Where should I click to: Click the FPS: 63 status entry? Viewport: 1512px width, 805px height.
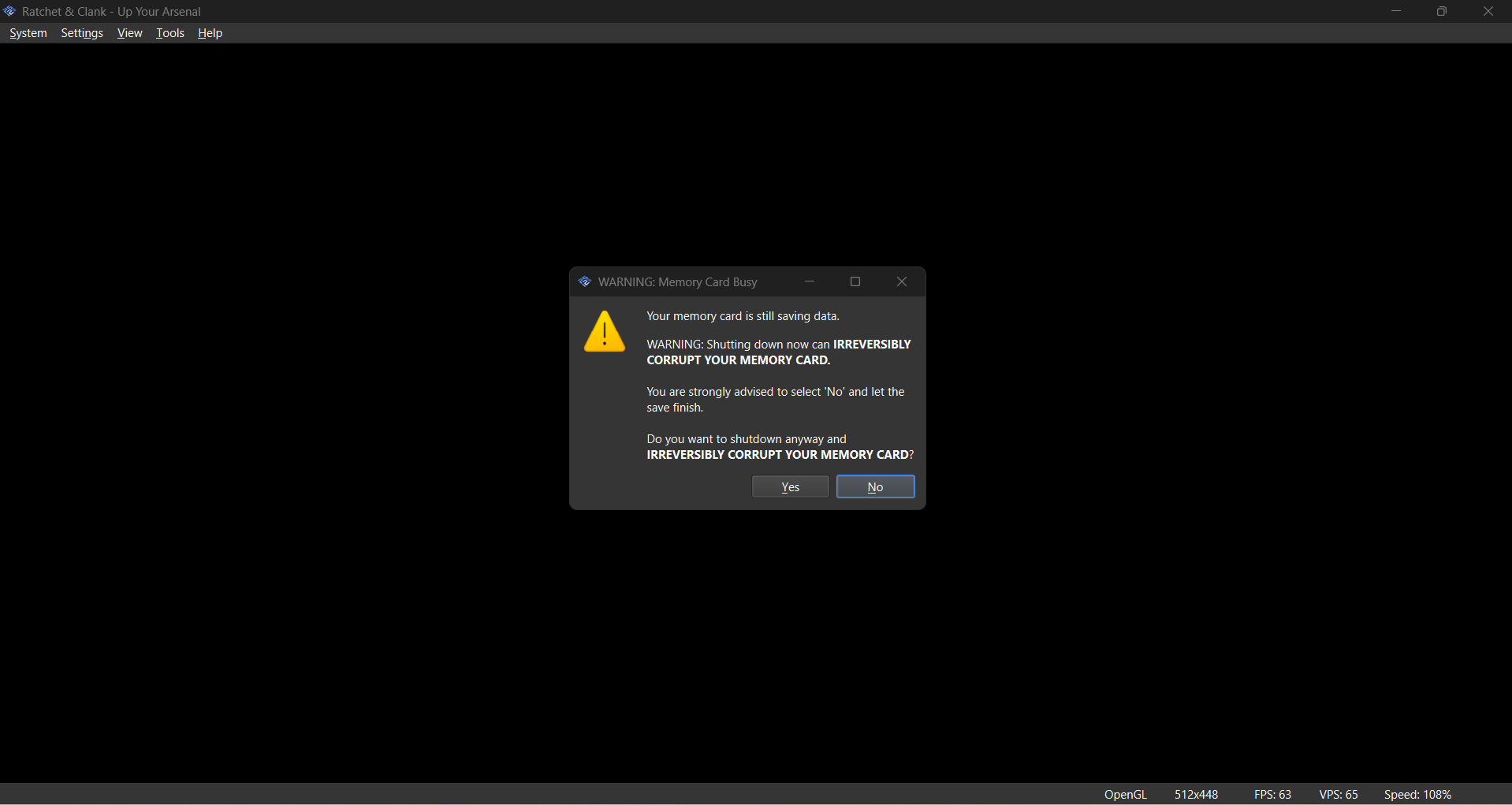pos(1273,795)
